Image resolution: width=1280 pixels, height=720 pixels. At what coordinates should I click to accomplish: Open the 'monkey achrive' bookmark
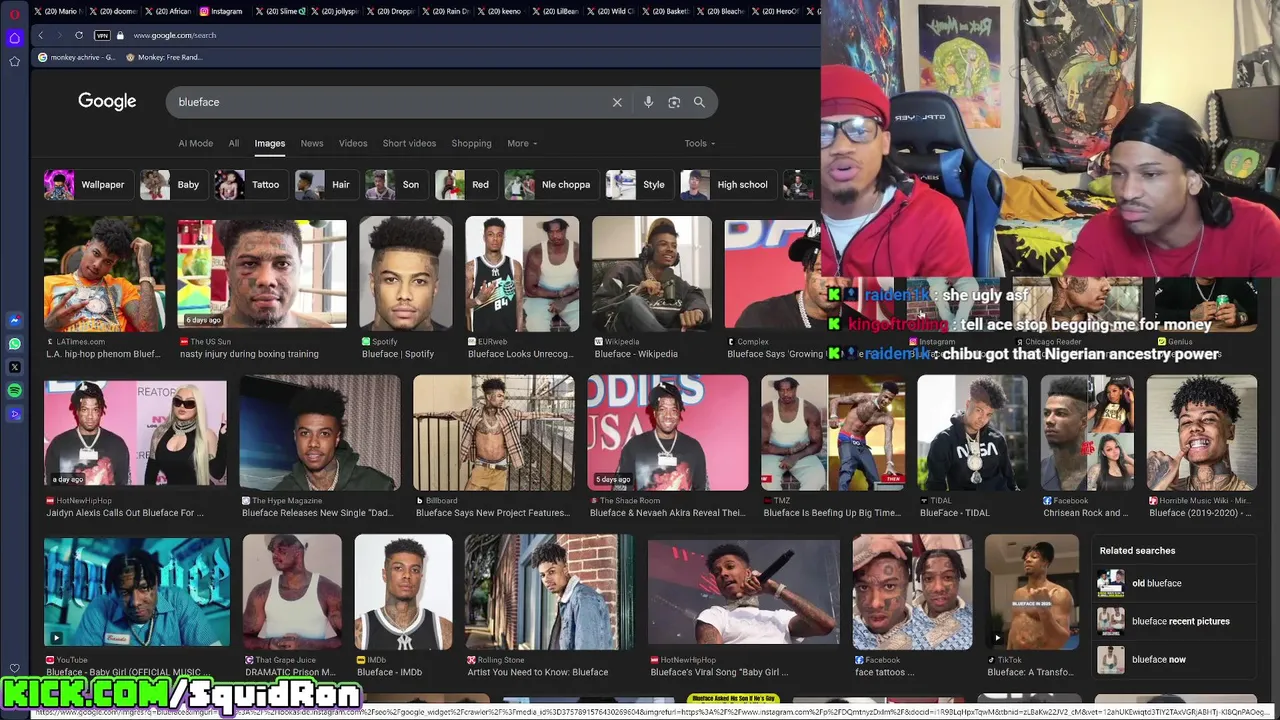pos(76,57)
